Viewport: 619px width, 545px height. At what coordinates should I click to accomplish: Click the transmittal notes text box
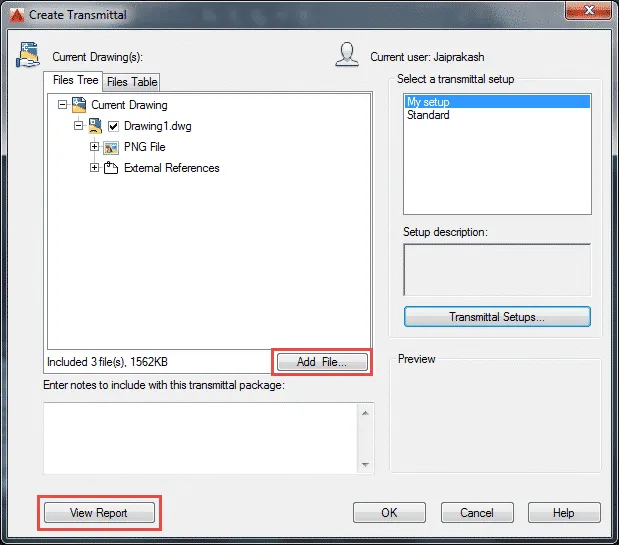point(200,438)
